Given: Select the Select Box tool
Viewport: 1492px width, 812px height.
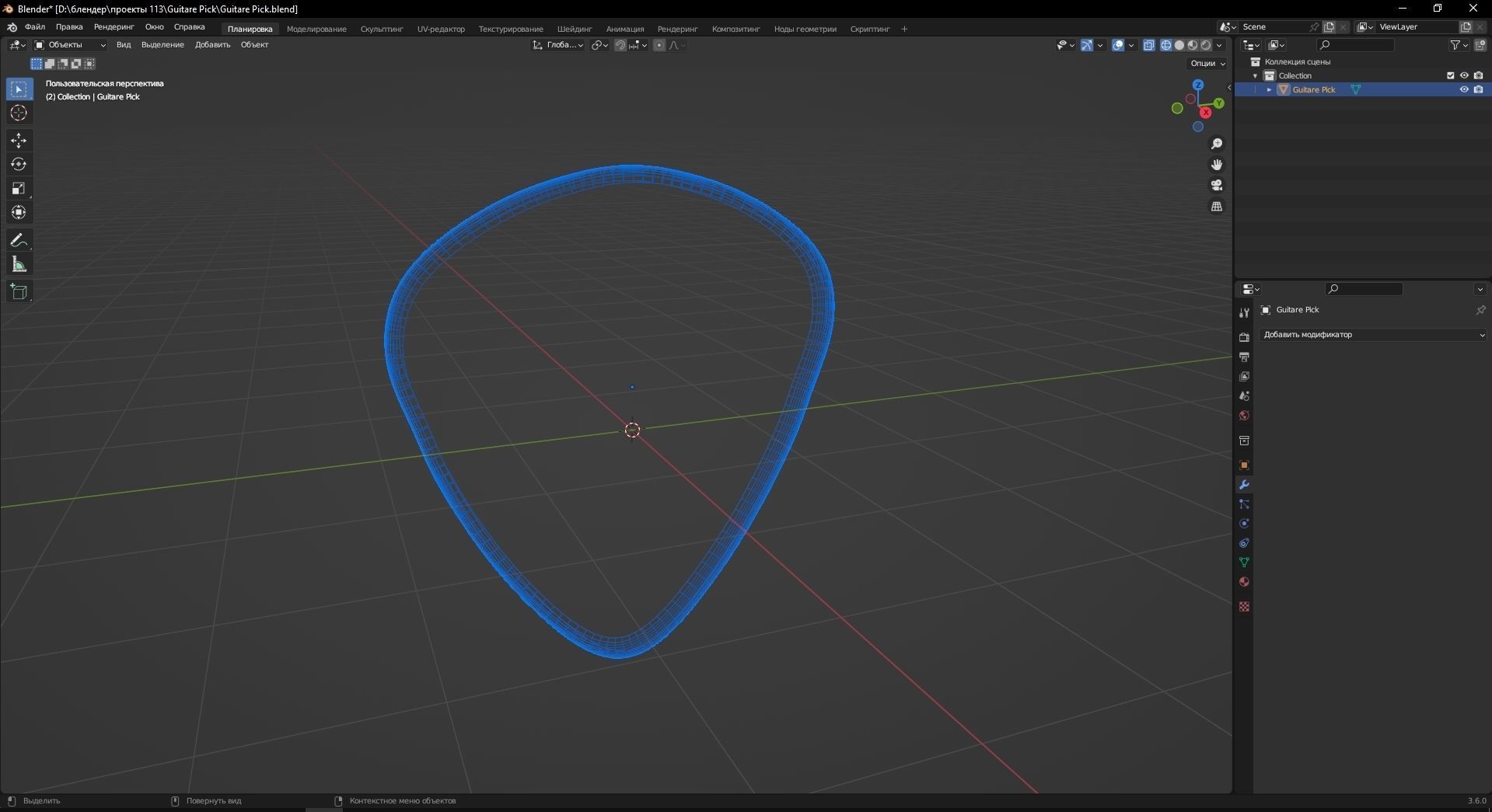Looking at the screenshot, I should 19,89.
